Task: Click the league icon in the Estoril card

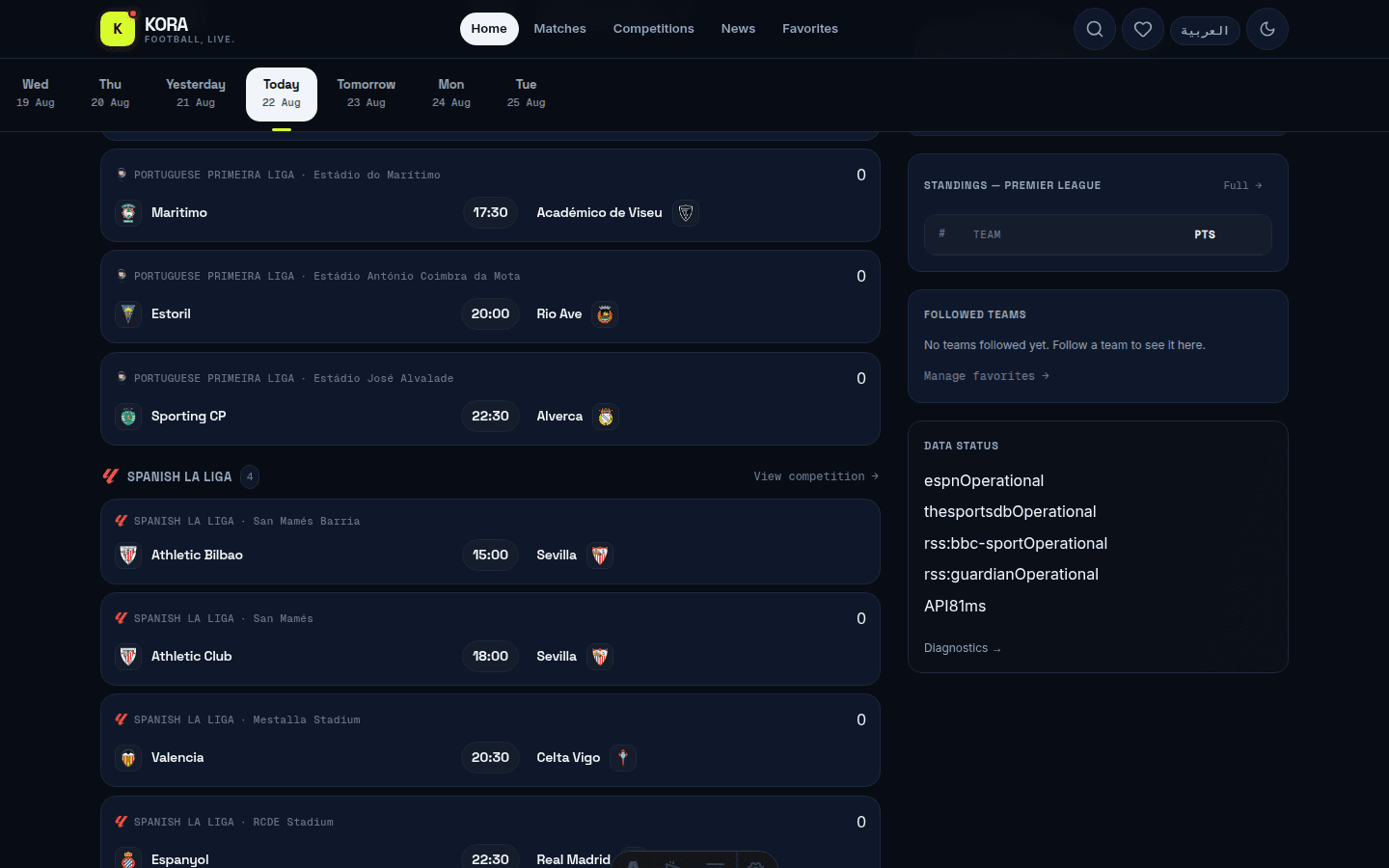Action: point(122,275)
